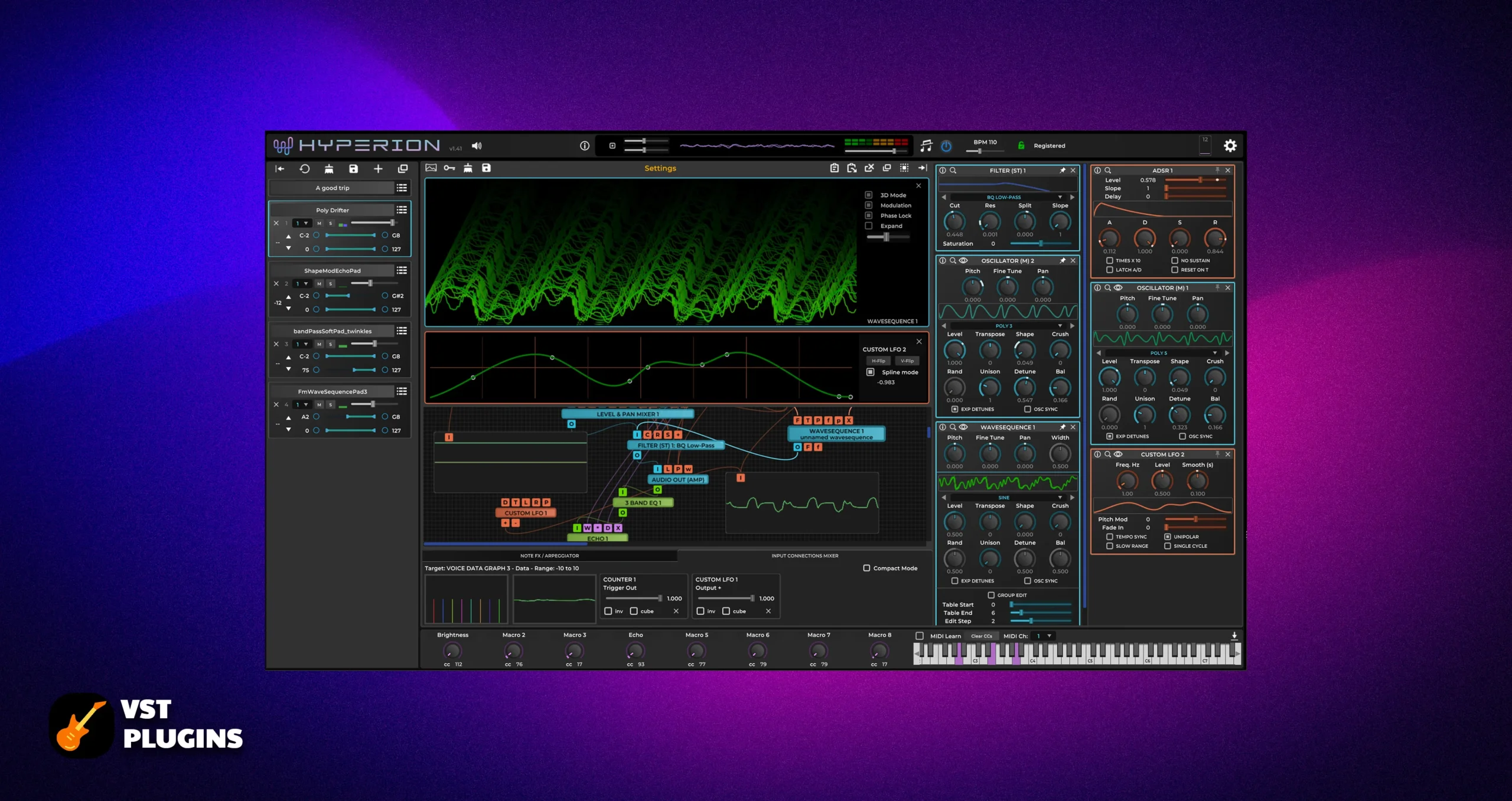Toggle visibility eye on OSCILLATOR (M) 1

coord(1118,288)
